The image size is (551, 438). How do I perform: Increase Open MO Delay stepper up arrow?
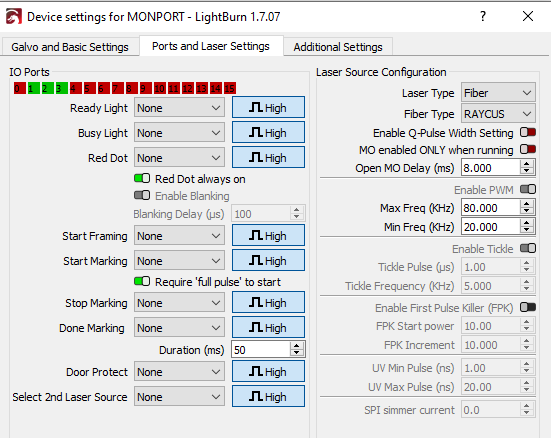tap(526, 164)
